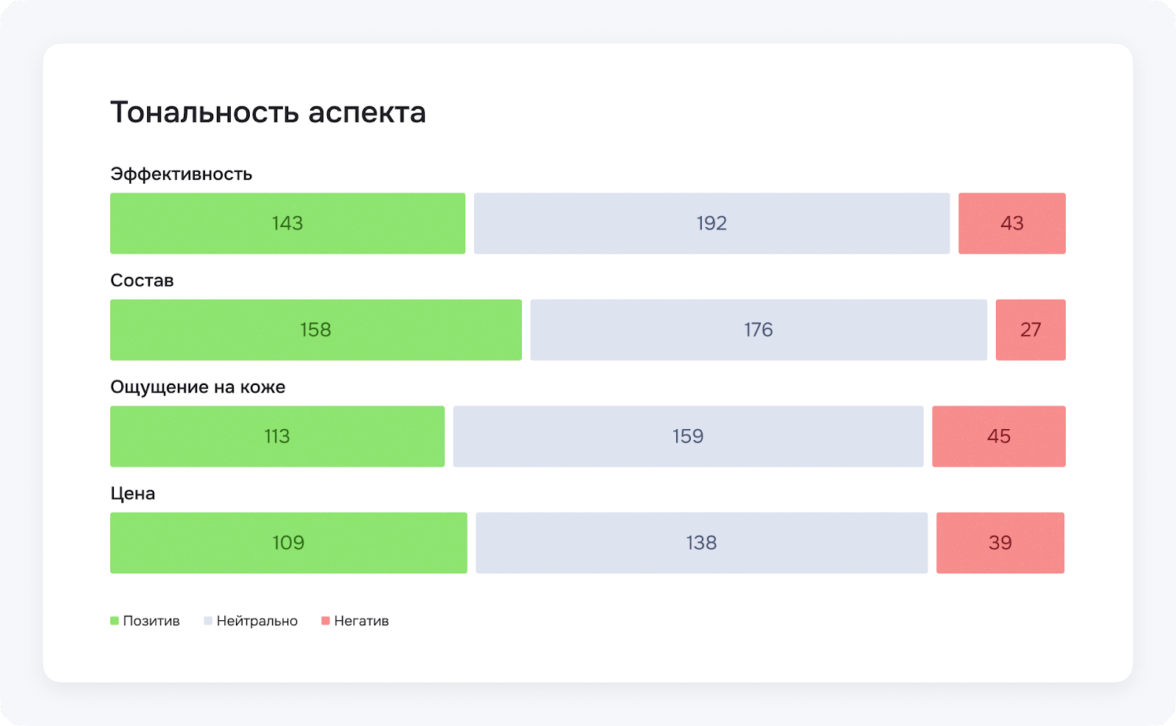Screen dimensions: 1176x726
Task: Select the Эффективность neutral bar with 192
Action: click(711, 223)
